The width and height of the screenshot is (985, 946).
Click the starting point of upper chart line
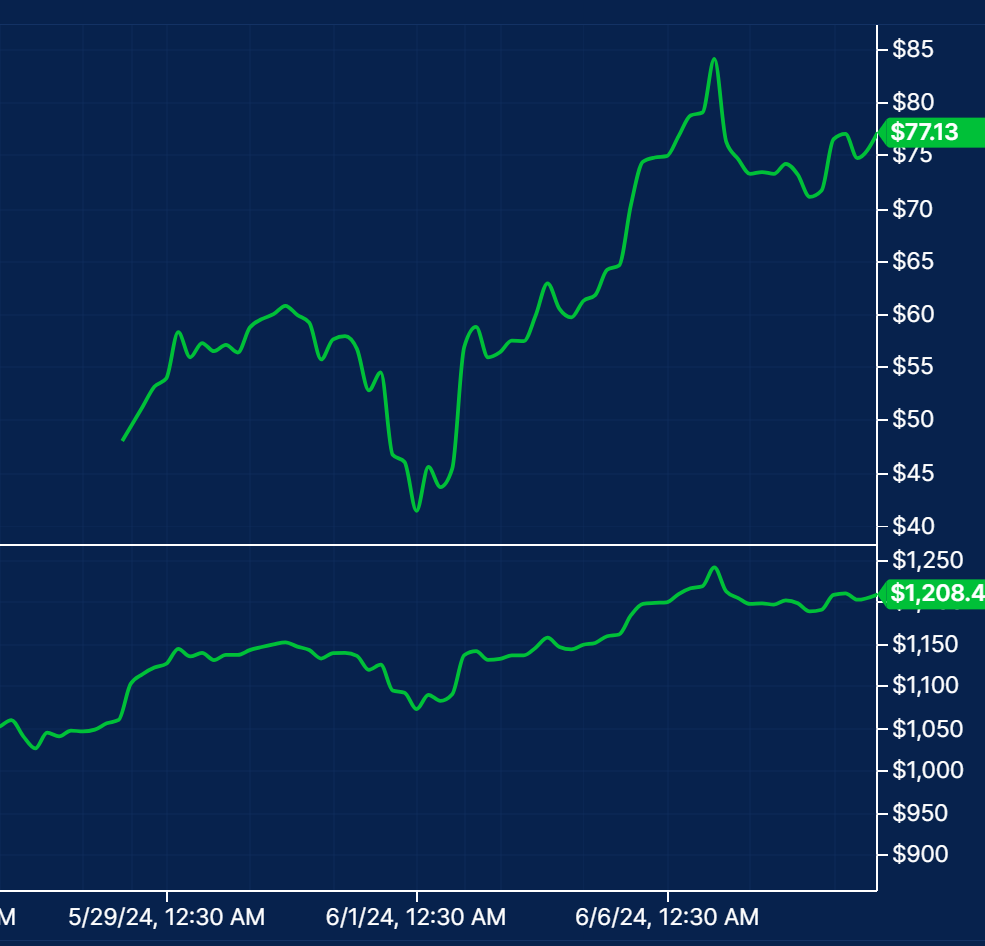123,439
